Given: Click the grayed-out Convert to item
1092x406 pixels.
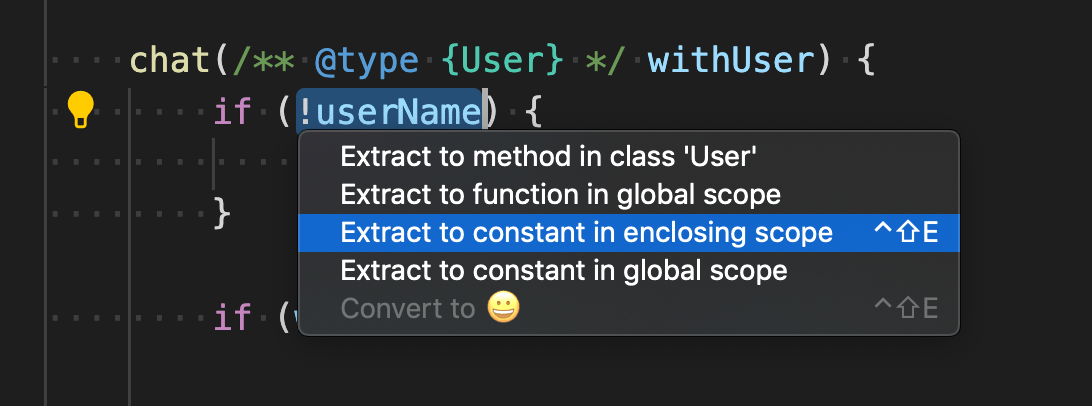Looking at the screenshot, I should (407, 308).
